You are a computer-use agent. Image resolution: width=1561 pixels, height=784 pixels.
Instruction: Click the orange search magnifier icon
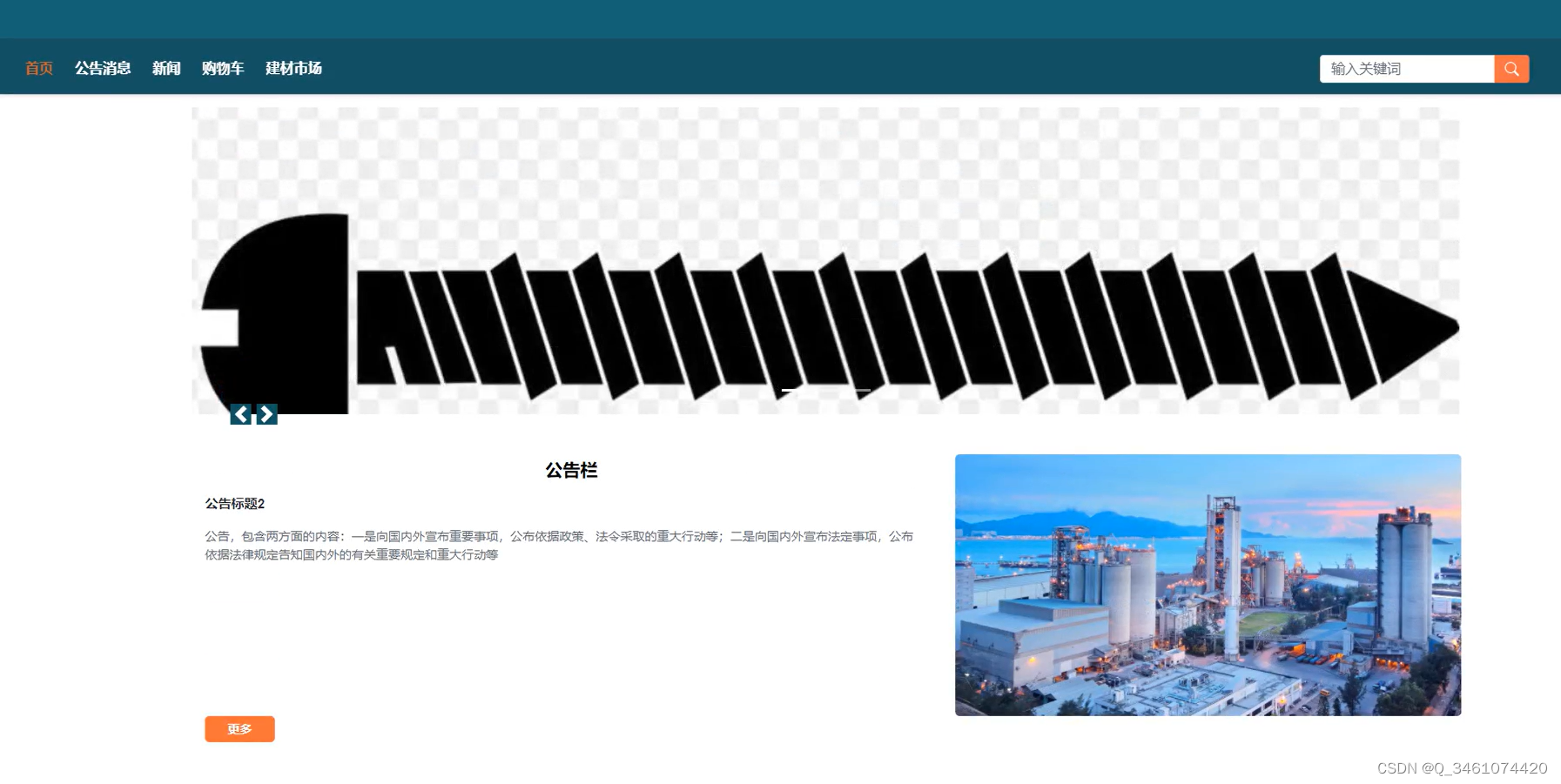[x=1511, y=69]
